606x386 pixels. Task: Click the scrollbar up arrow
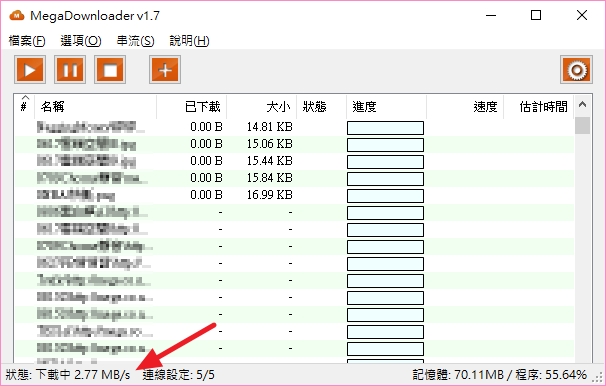[x=582, y=104]
